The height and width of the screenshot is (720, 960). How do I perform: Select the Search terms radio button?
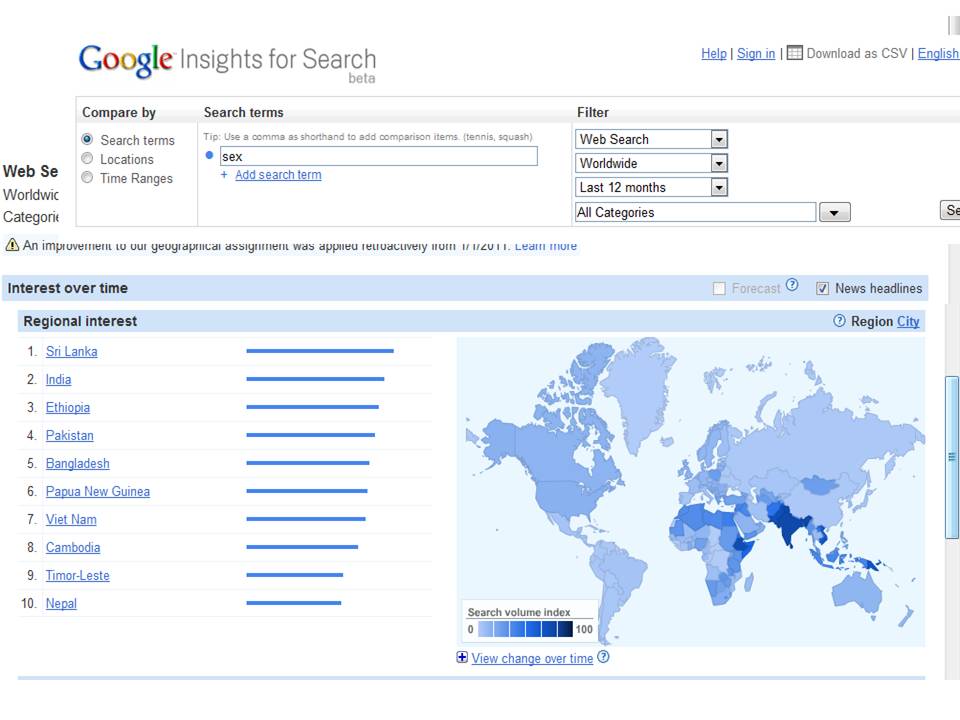pos(87,140)
